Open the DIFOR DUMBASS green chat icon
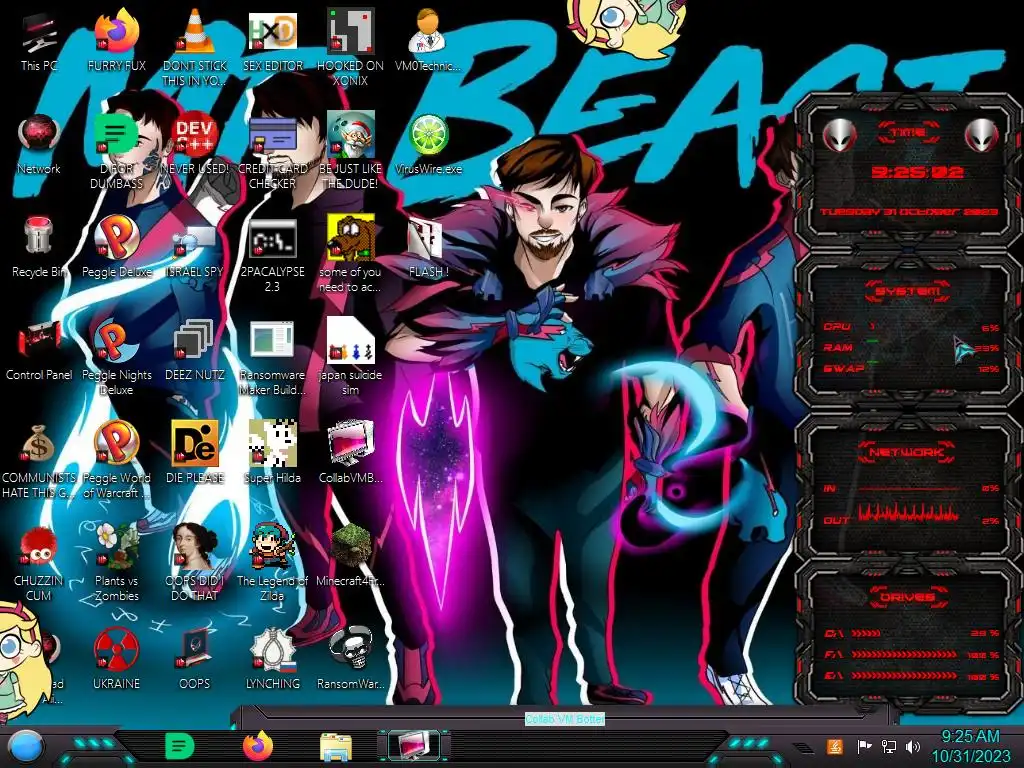1024x768 pixels. pyautogui.click(x=116, y=135)
